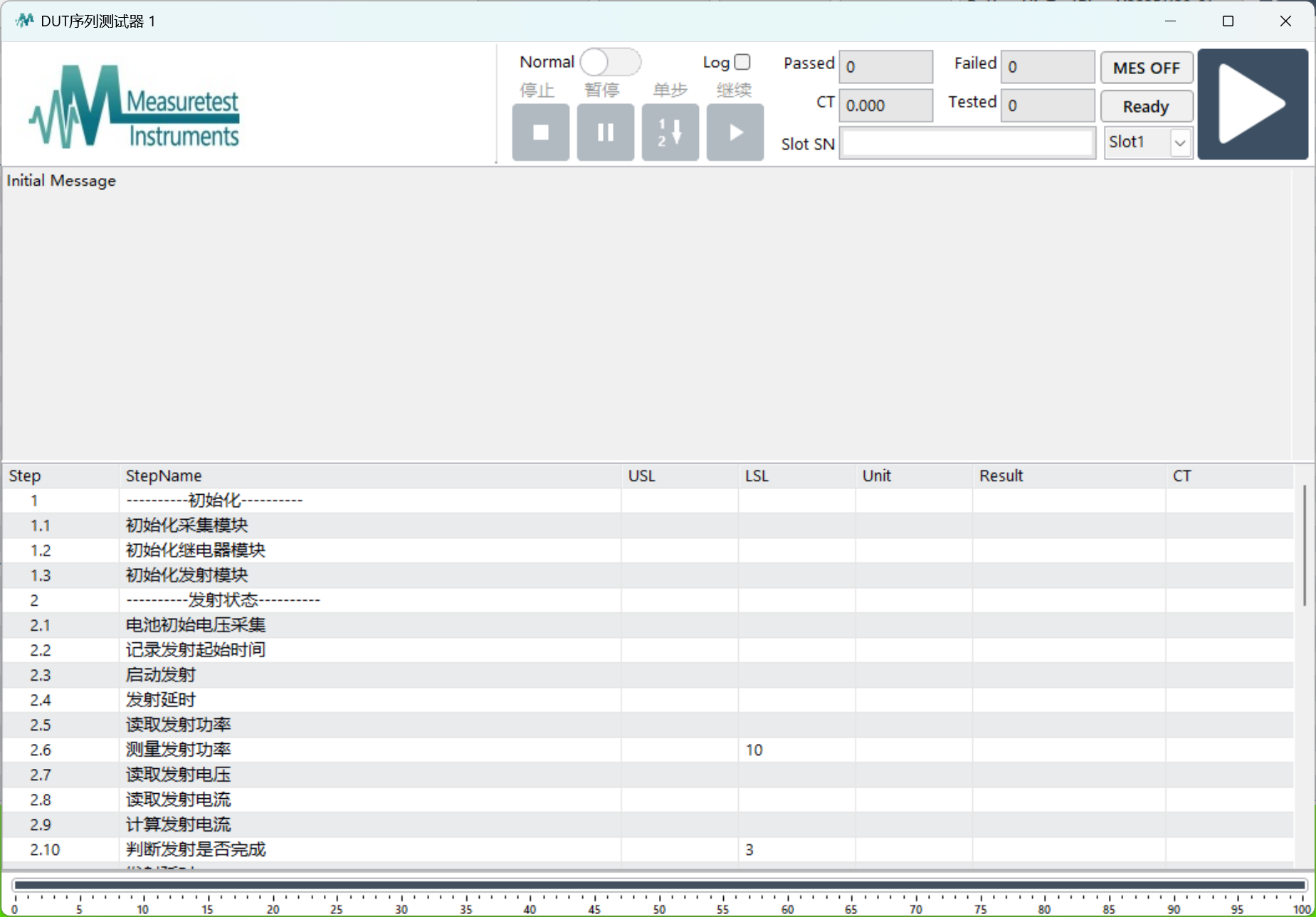Click the MES OFF button
The height and width of the screenshot is (917, 1316).
pos(1146,68)
